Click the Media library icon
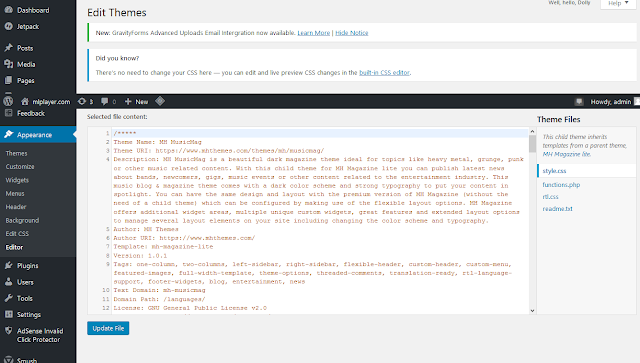Viewport: 640px width, 363px height. tap(9, 64)
